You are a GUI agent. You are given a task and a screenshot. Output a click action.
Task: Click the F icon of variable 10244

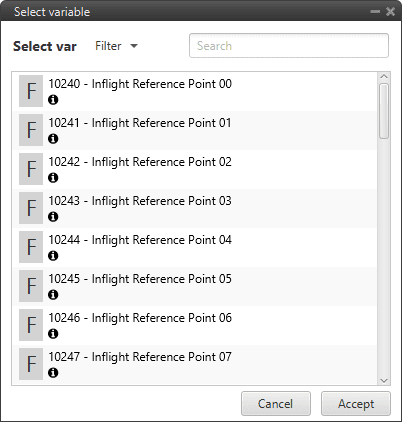[31, 247]
